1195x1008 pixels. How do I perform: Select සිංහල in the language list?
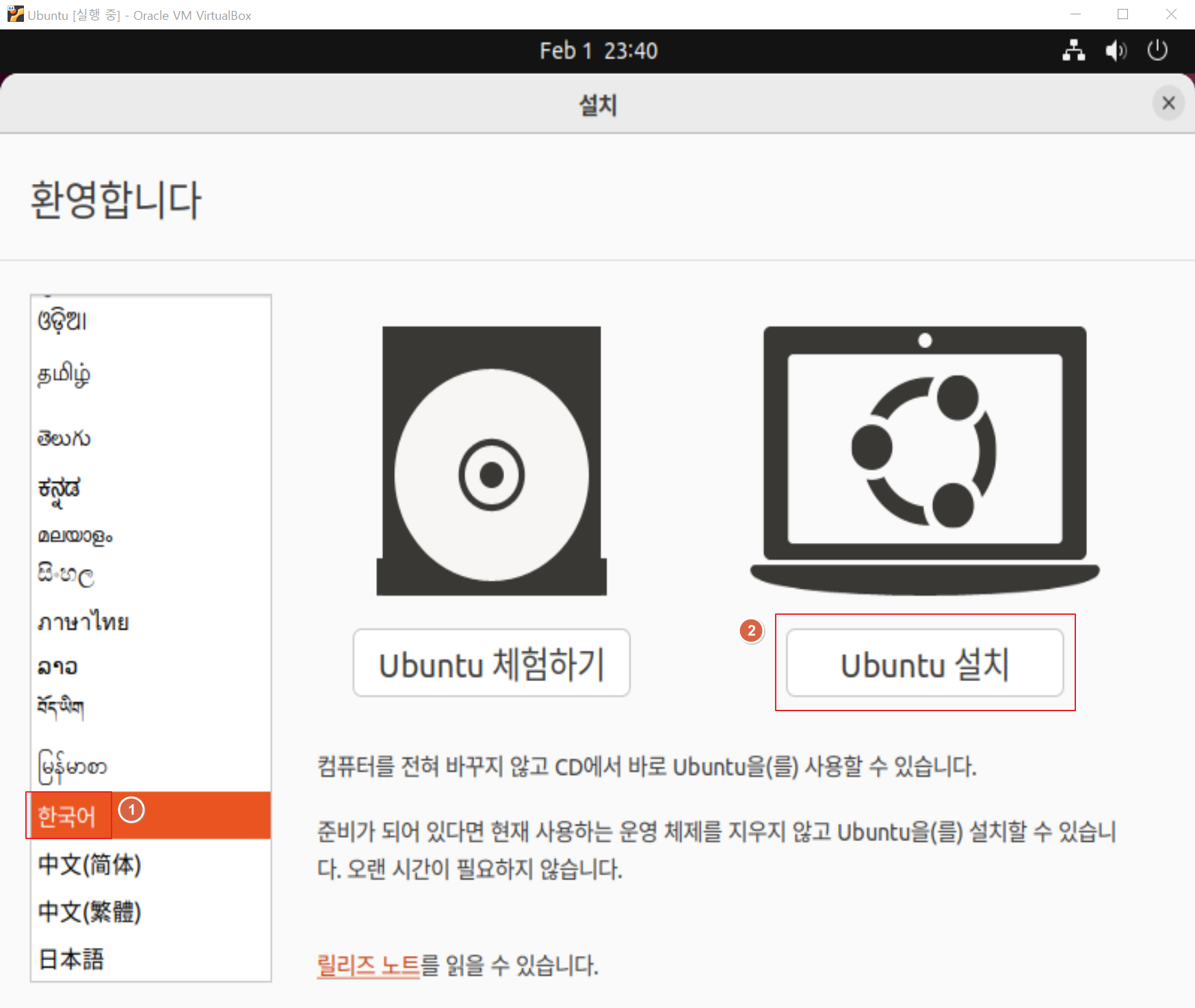click(x=151, y=574)
